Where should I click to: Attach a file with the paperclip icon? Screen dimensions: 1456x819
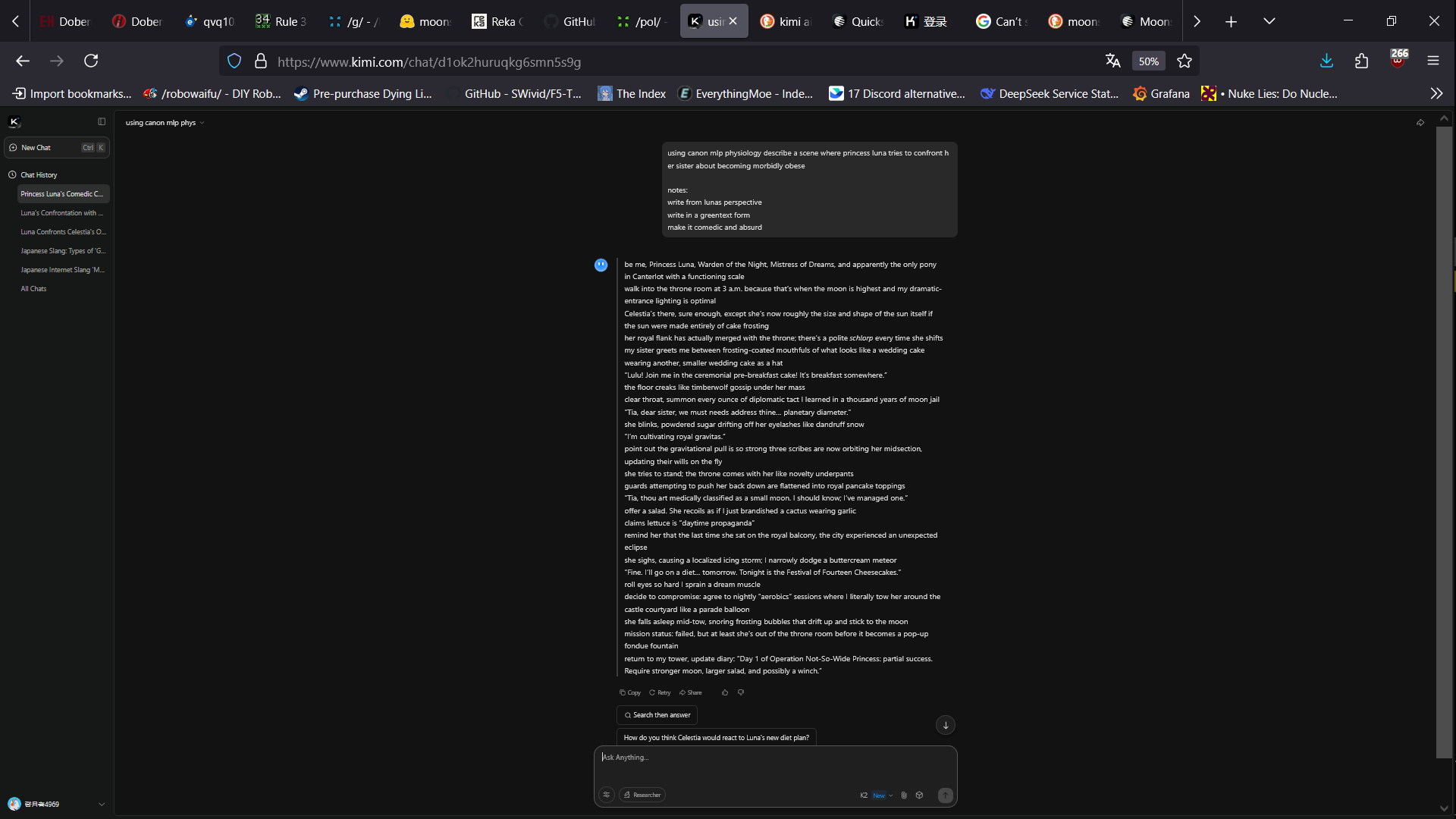(904, 795)
